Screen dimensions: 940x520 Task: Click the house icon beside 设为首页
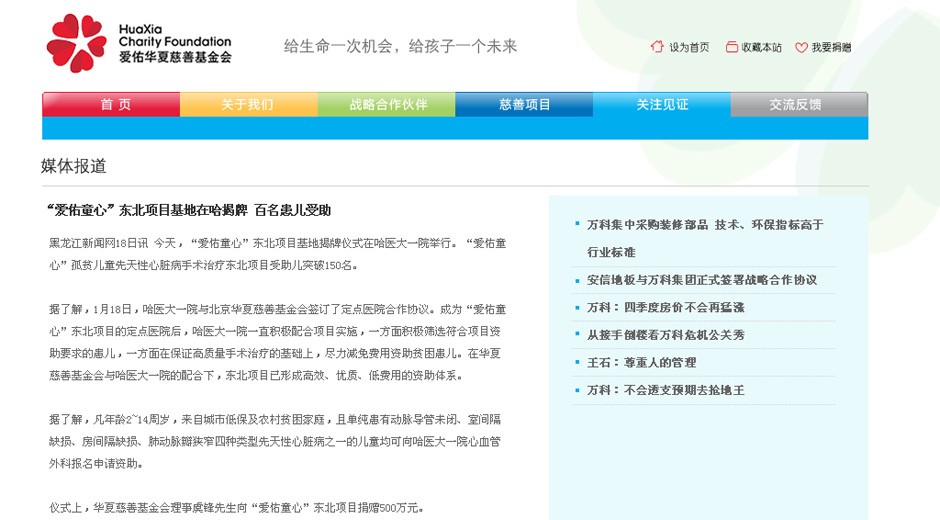(657, 46)
